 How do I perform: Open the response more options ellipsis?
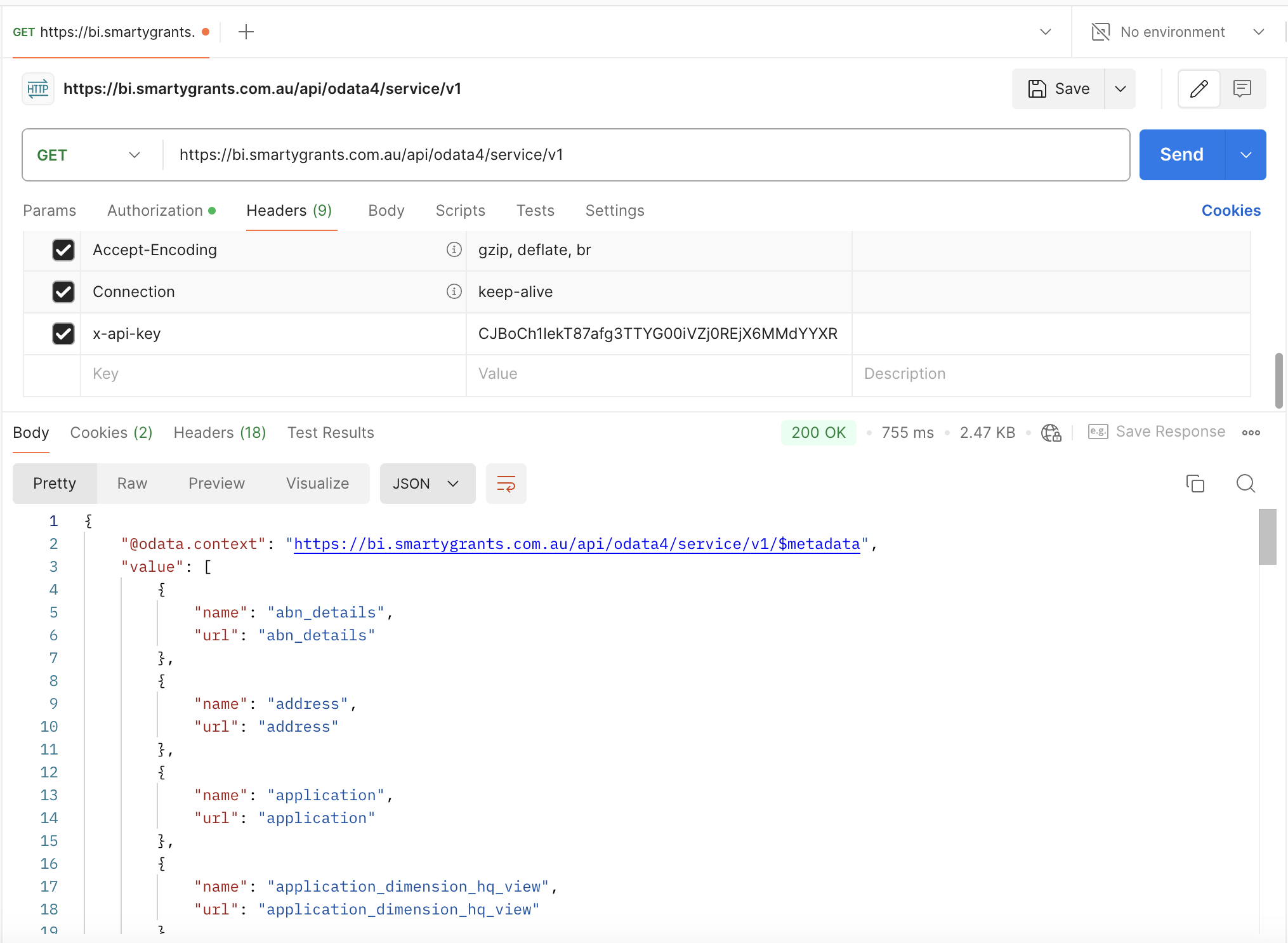(x=1251, y=433)
